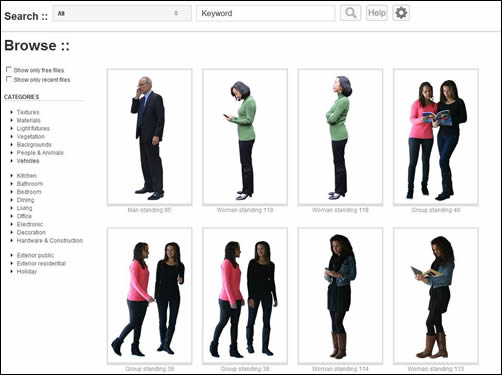Screen dimensions: 502x375
Task: Select the Man standing 95 thumbnail
Action: pos(149,137)
